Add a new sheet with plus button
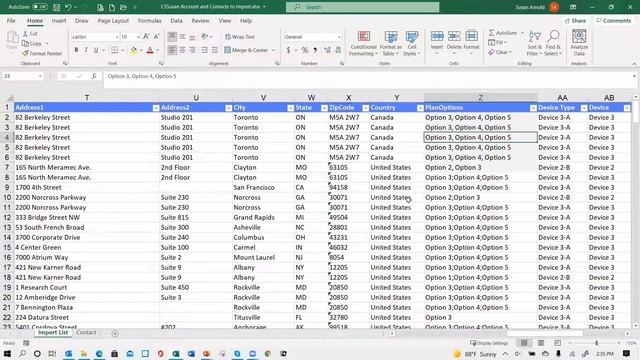 (115, 333)
